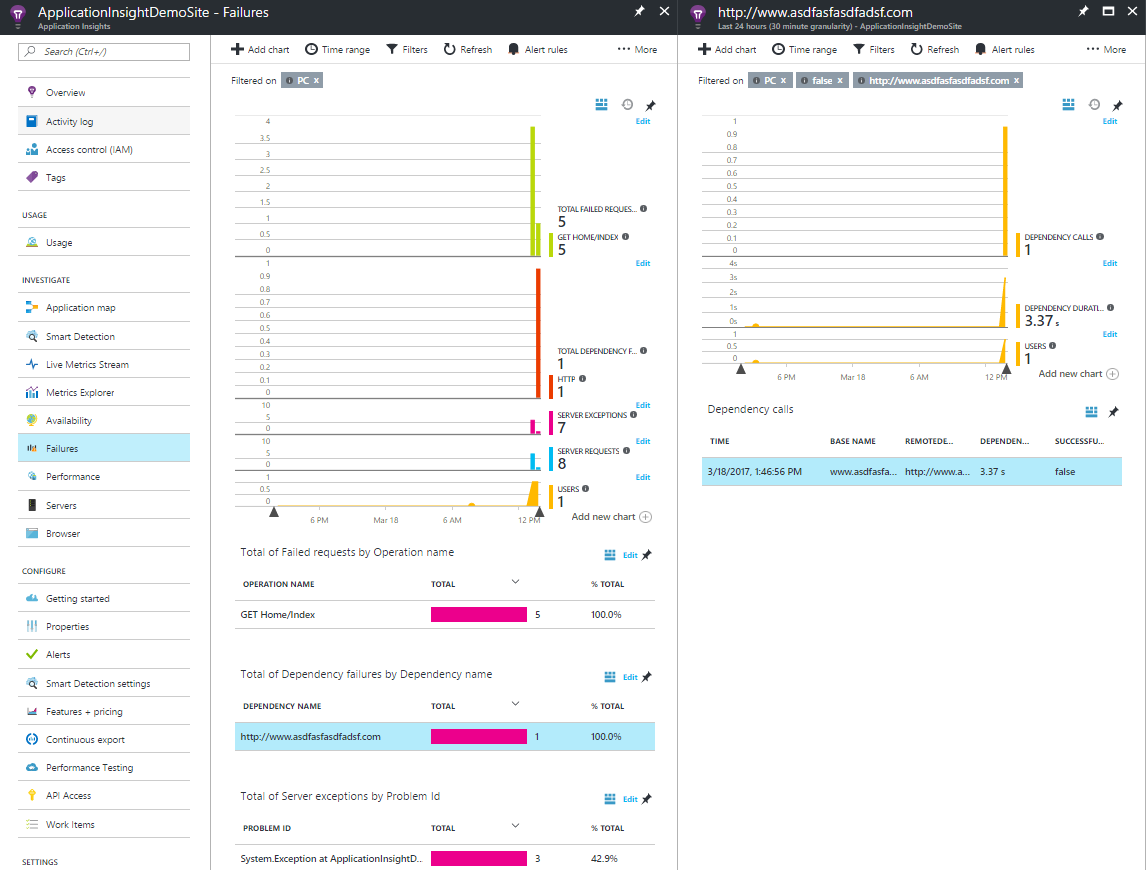Click the Browser icon in sidebar
This screenshot has width=1146, height=870.
coord(31,533)
